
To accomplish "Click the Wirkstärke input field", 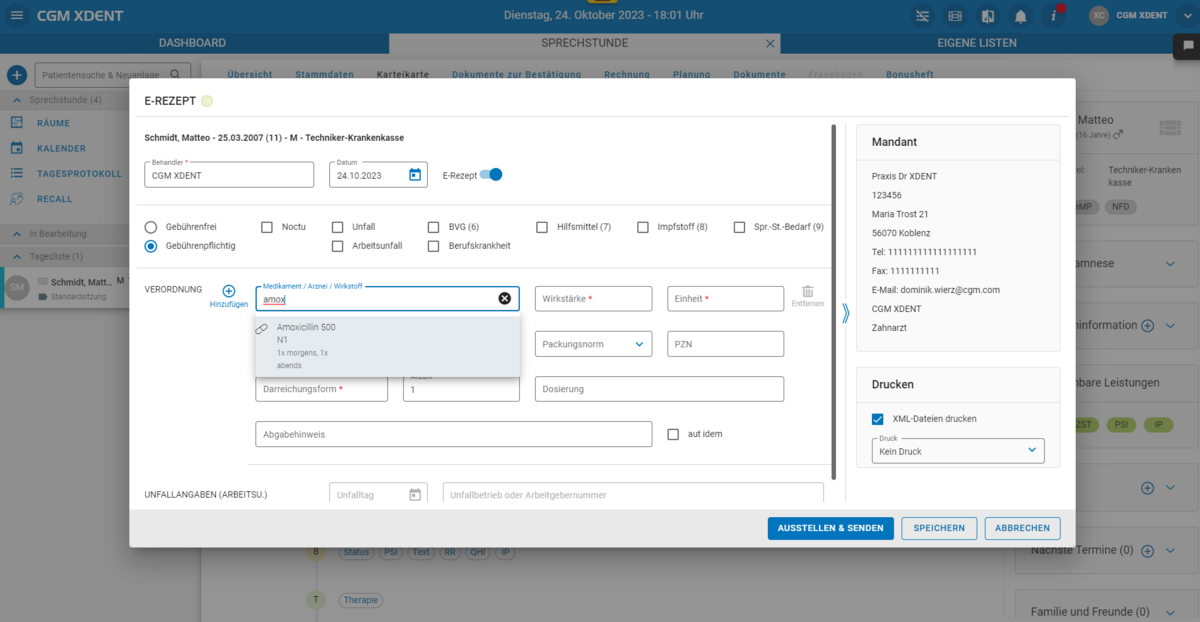I will coord(594,299).
